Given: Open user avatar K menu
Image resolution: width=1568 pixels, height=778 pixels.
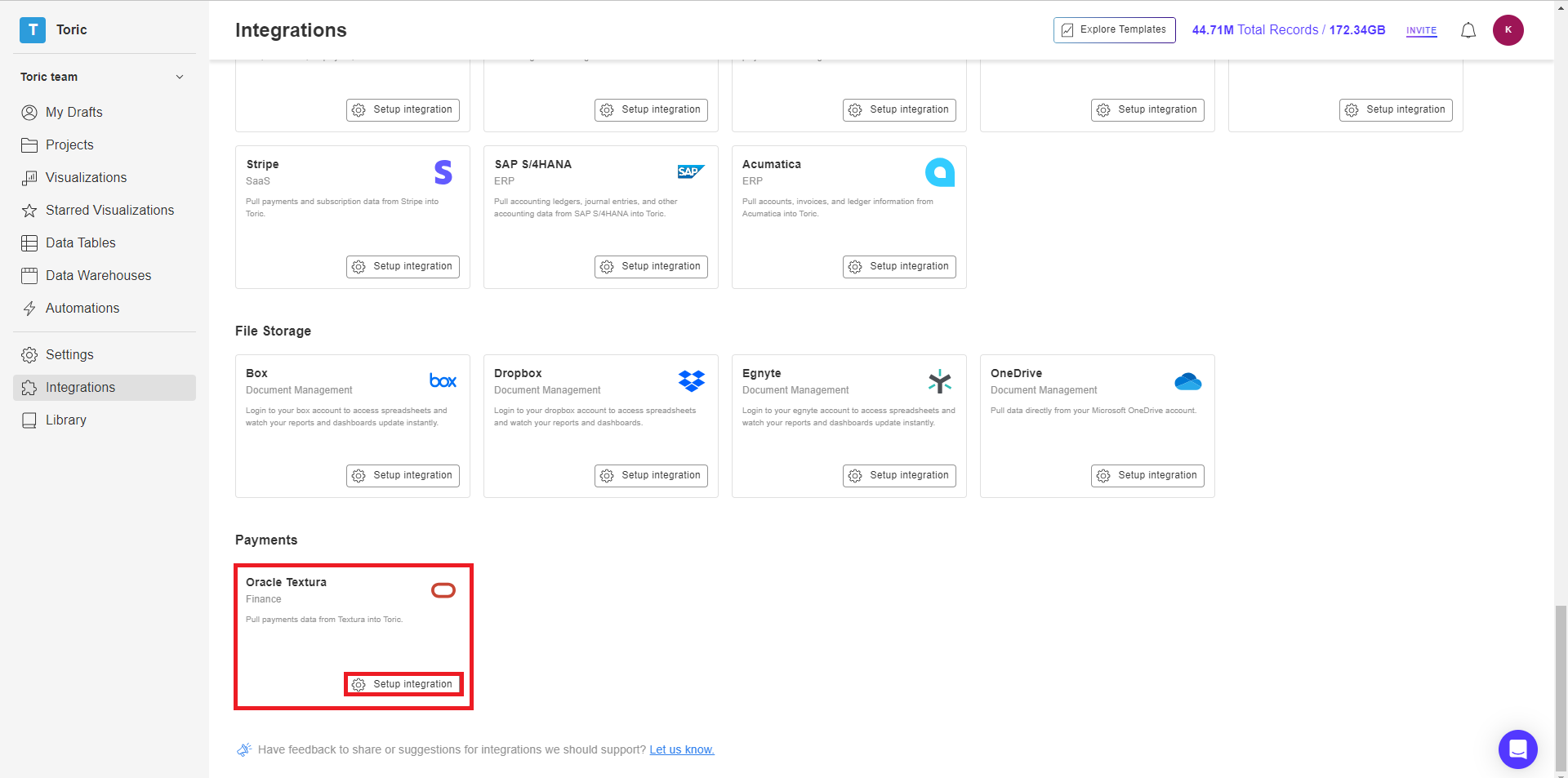Looking at the screenshot, I should 1508,30.
